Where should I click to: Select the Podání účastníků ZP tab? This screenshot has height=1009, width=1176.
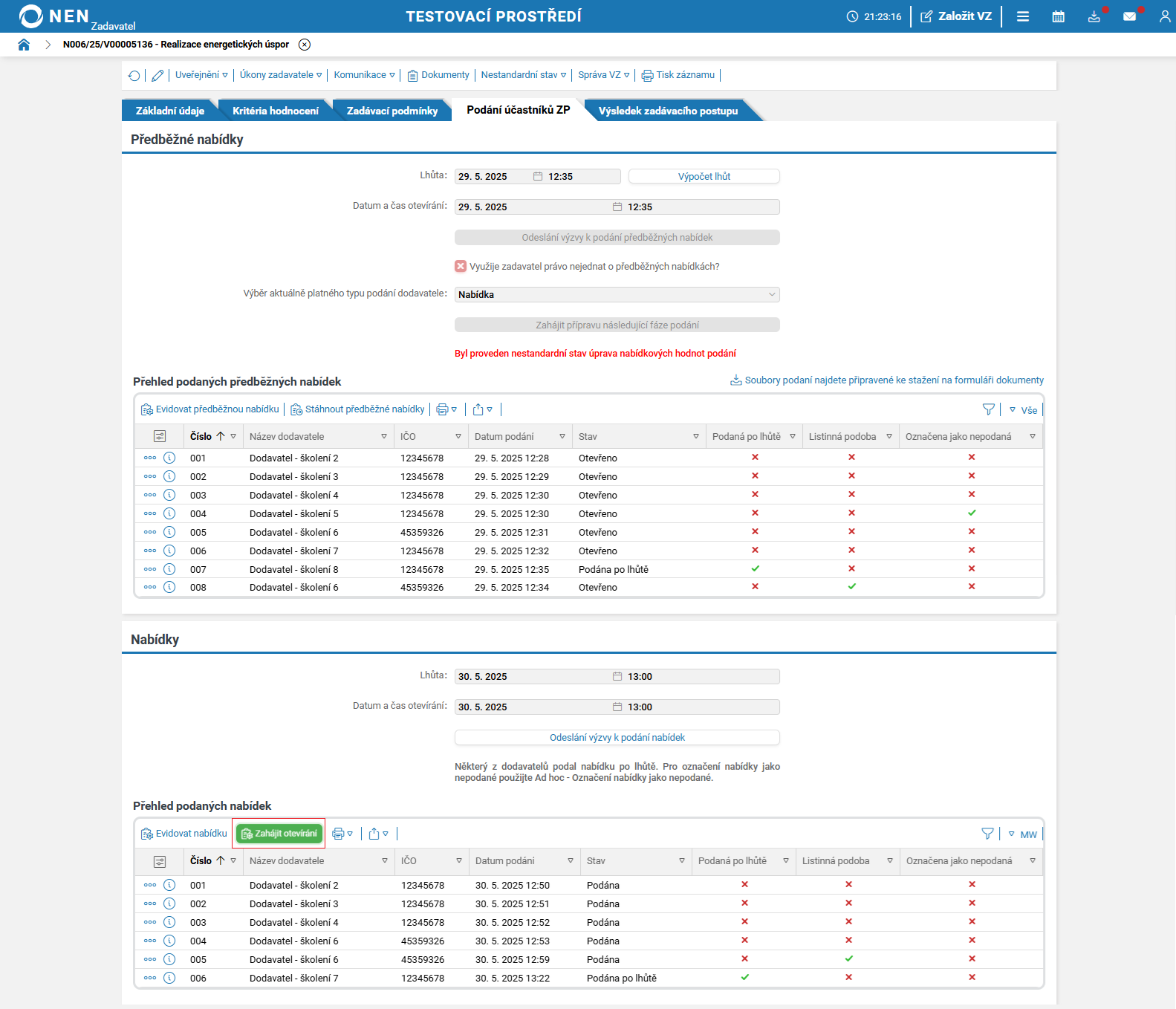point(519,110)
